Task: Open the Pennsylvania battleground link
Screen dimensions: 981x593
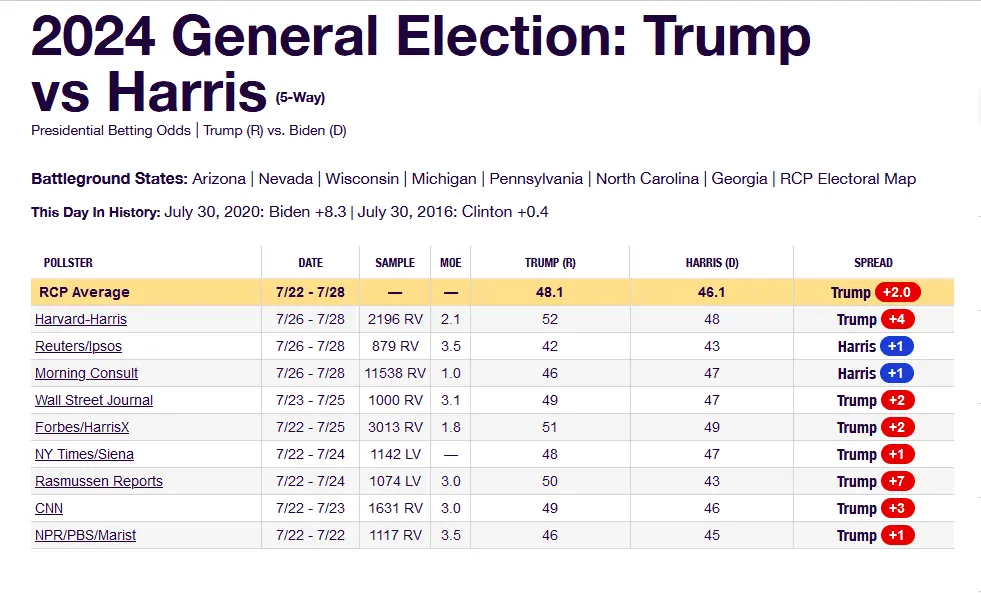Action: pyautogui.click(x=536, y=179)
